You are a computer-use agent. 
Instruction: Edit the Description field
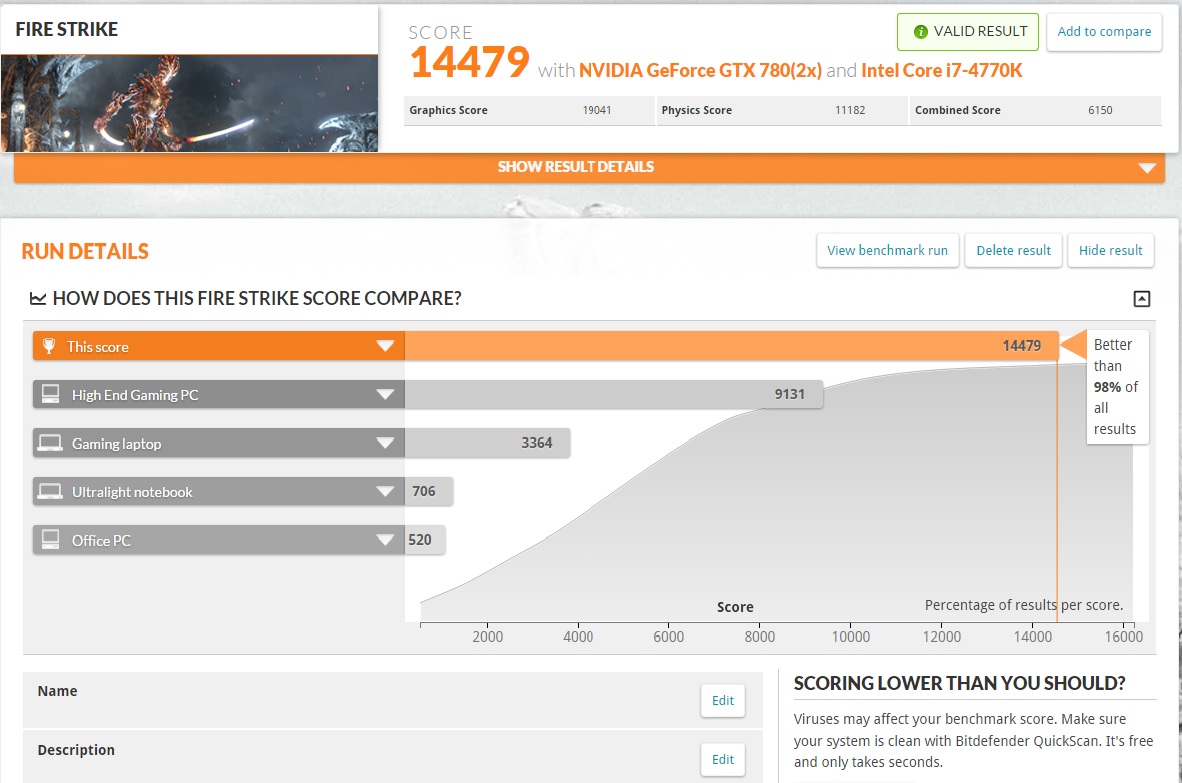click(723, 760)
